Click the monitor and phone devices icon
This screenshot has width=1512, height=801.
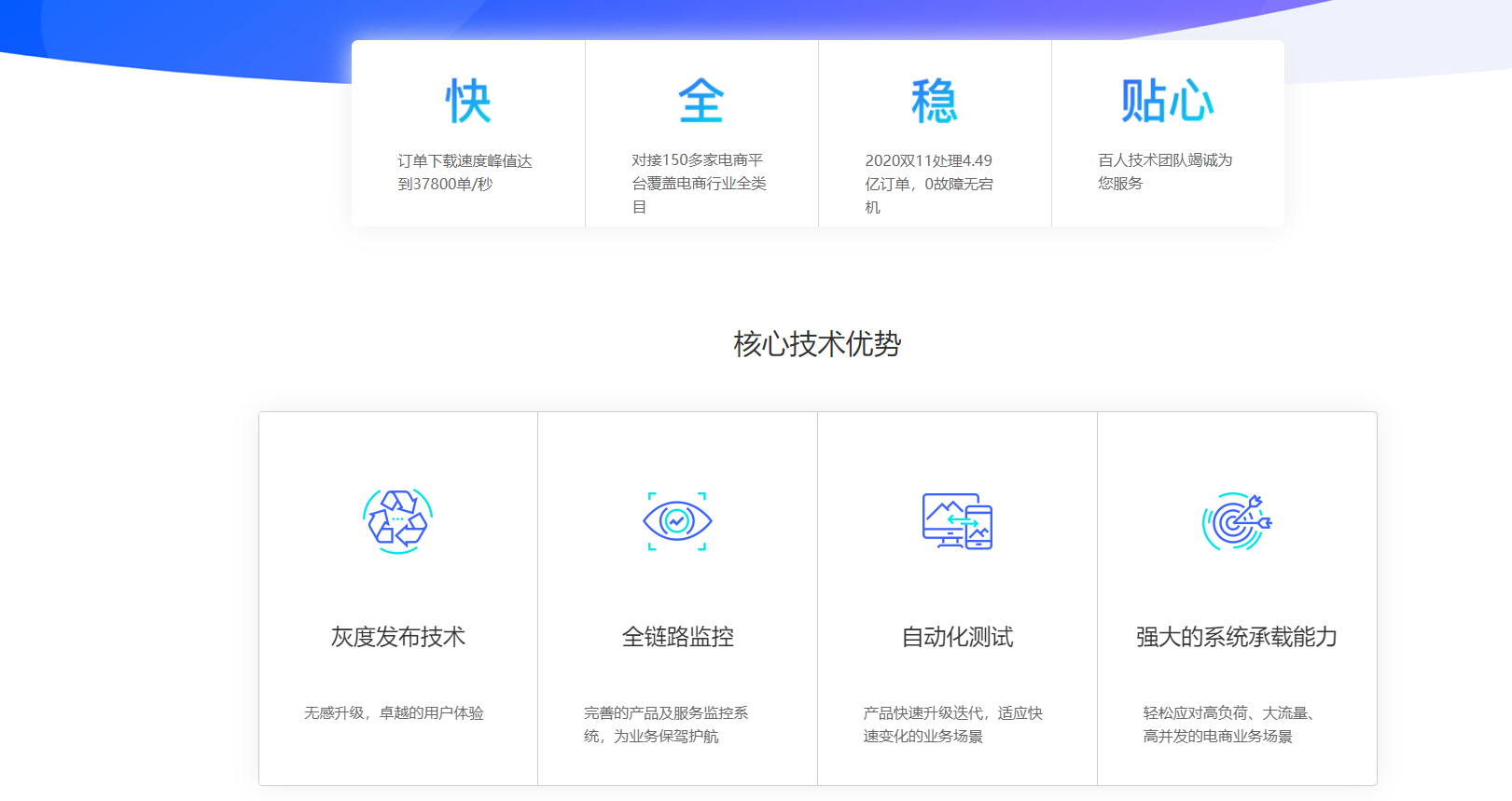click(957, 521)
